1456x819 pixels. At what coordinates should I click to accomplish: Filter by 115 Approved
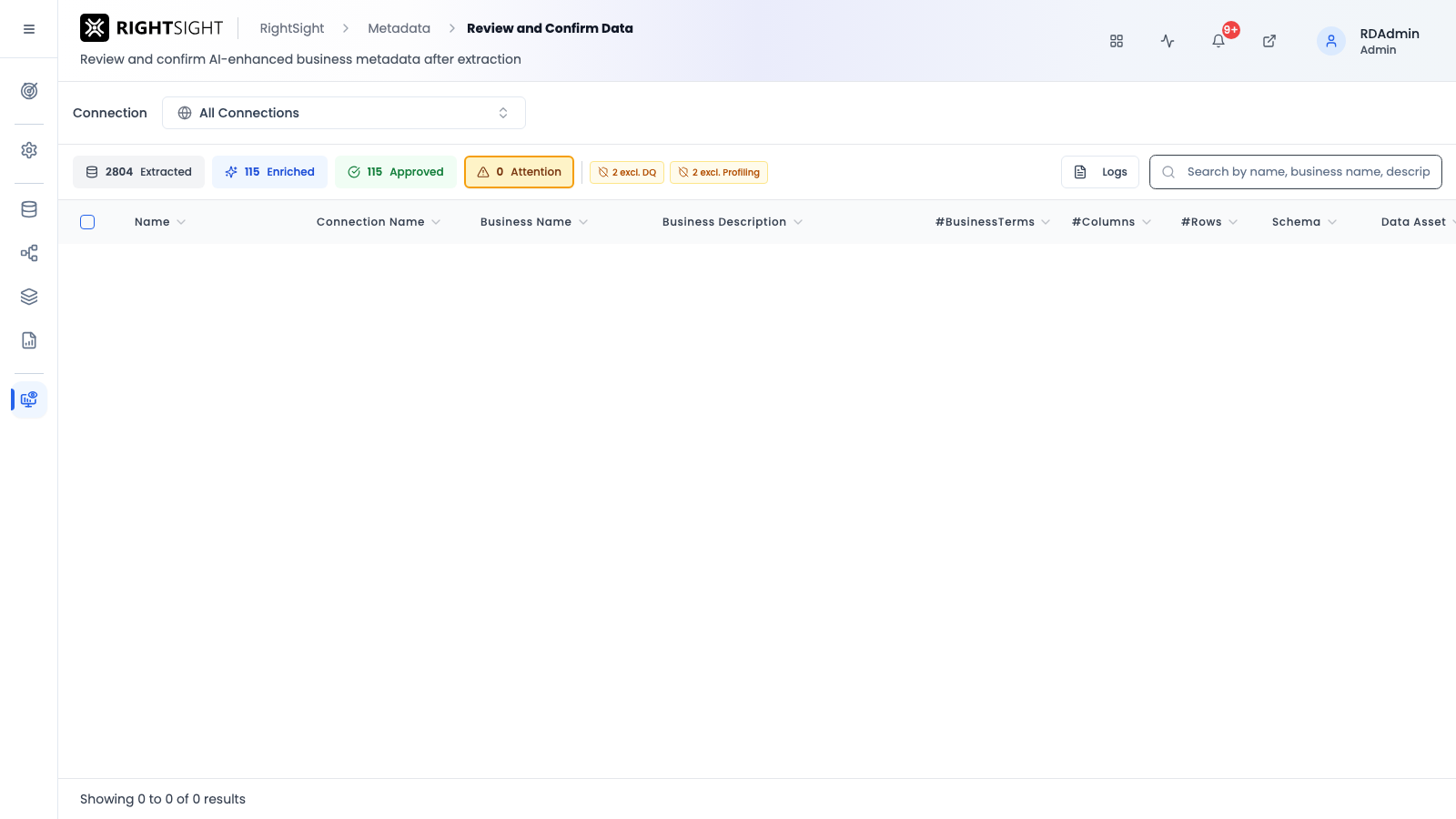coord(396,172)
